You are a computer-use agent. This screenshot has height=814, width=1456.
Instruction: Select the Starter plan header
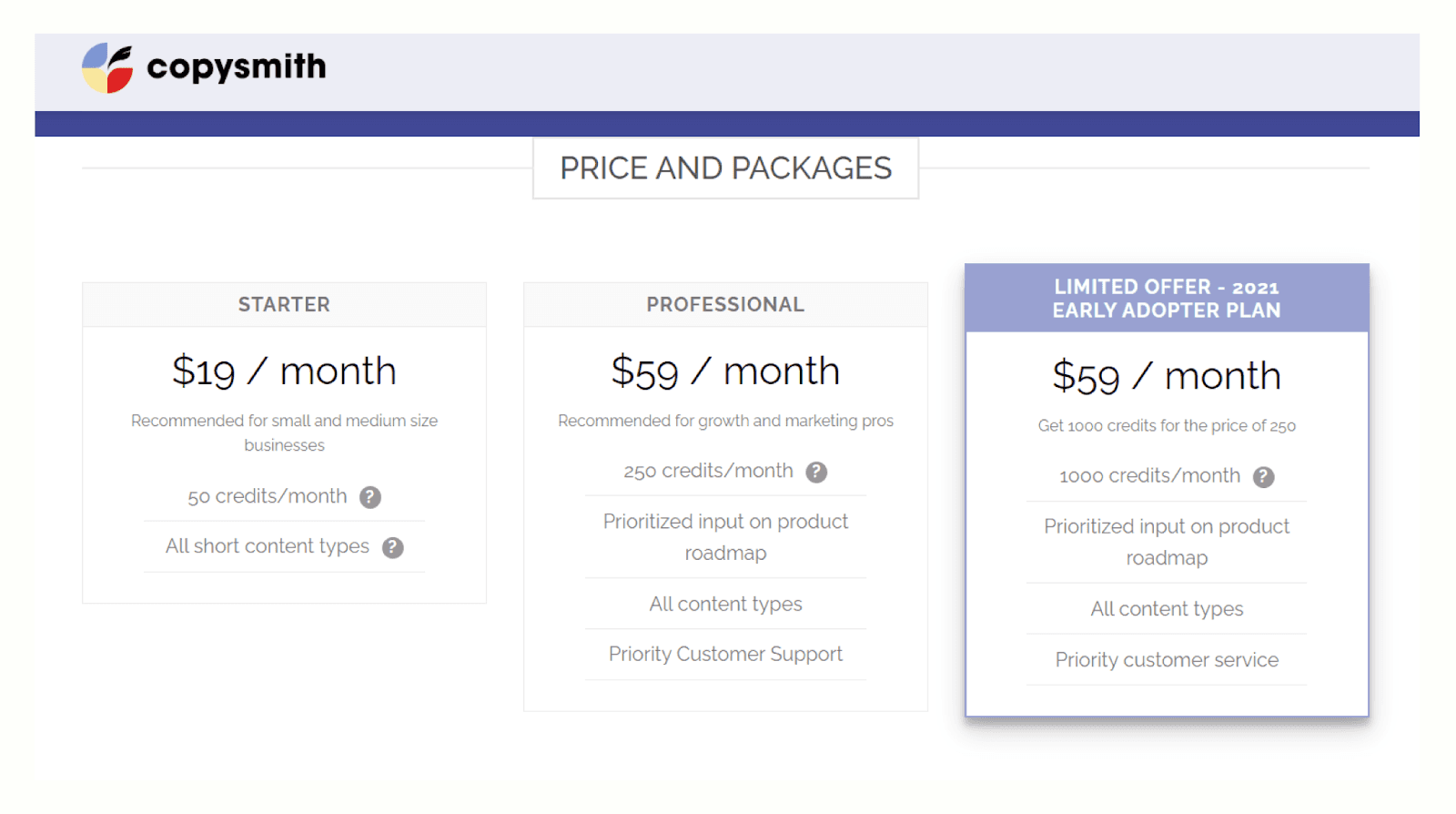(x=284, y=305)
